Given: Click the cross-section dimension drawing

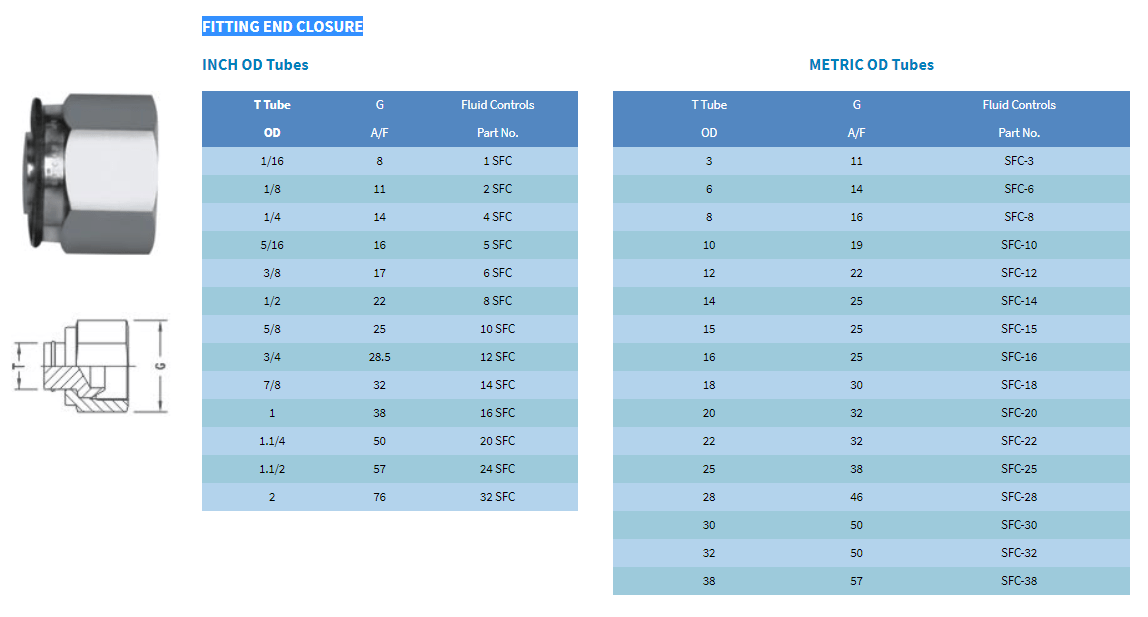Looking at the screenshot, I should click(90, 366).
